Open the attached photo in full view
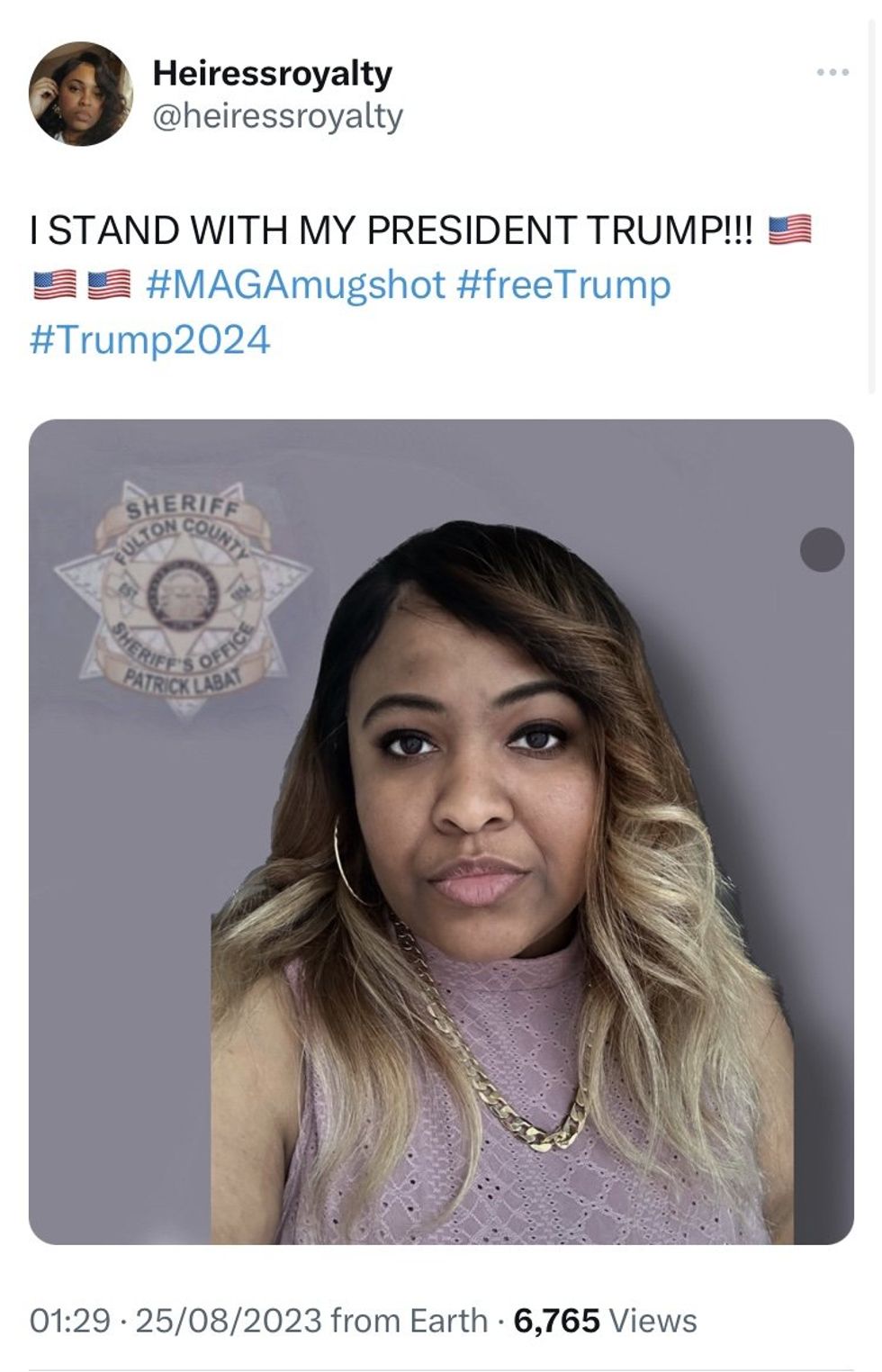 pyautogui.click(x=441, y=832)
